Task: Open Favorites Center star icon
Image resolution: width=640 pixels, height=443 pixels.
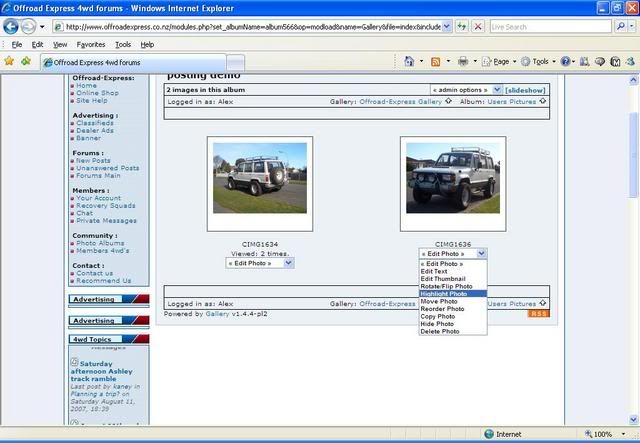Action: [x=9, y=61]
